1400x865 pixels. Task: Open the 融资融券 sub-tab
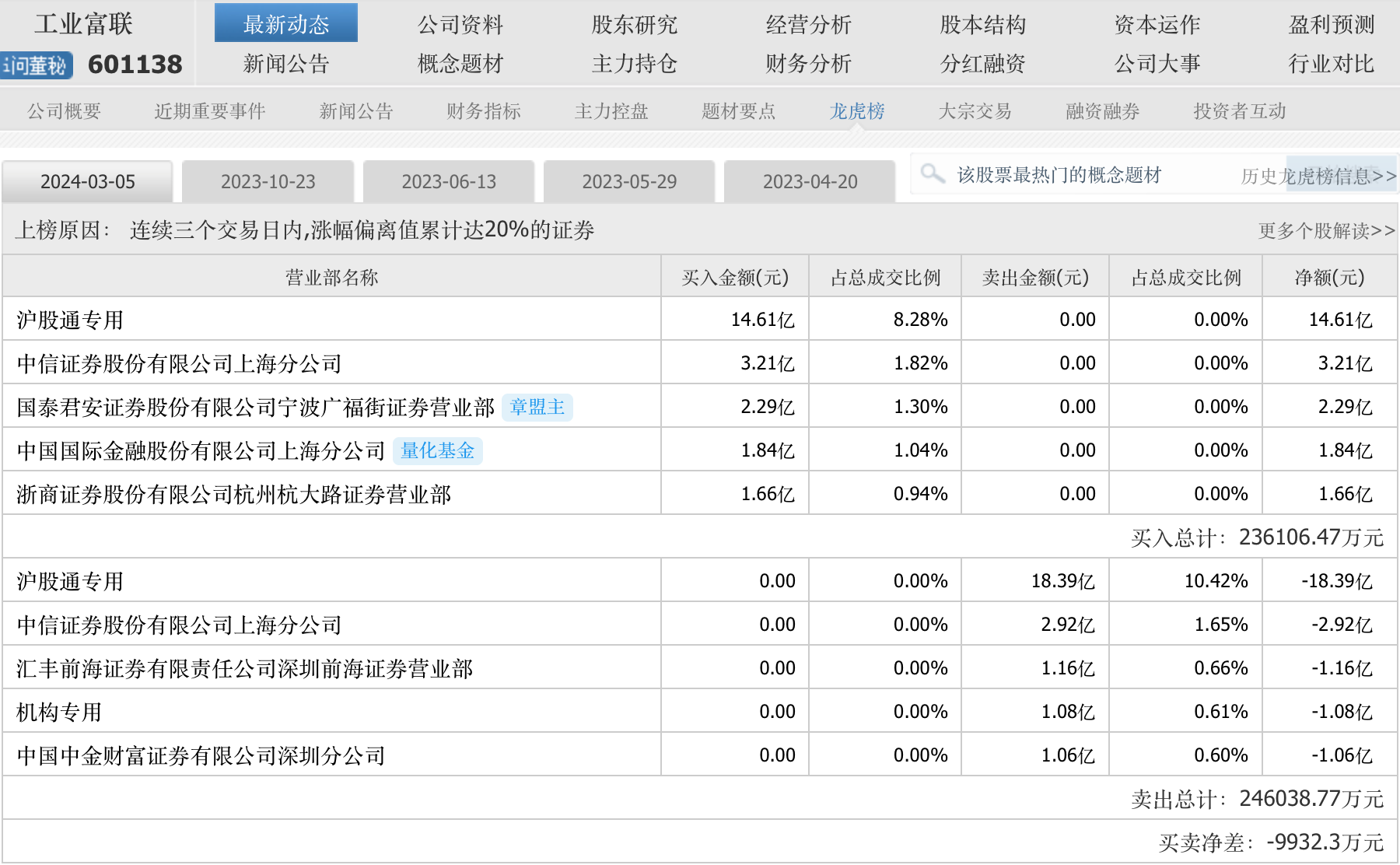tap(1102, 111)
